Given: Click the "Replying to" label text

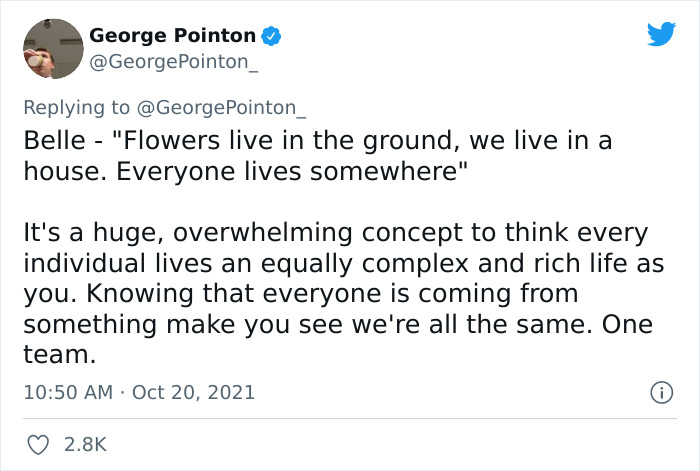Looking at the screenshot, I should coord(76,108).
